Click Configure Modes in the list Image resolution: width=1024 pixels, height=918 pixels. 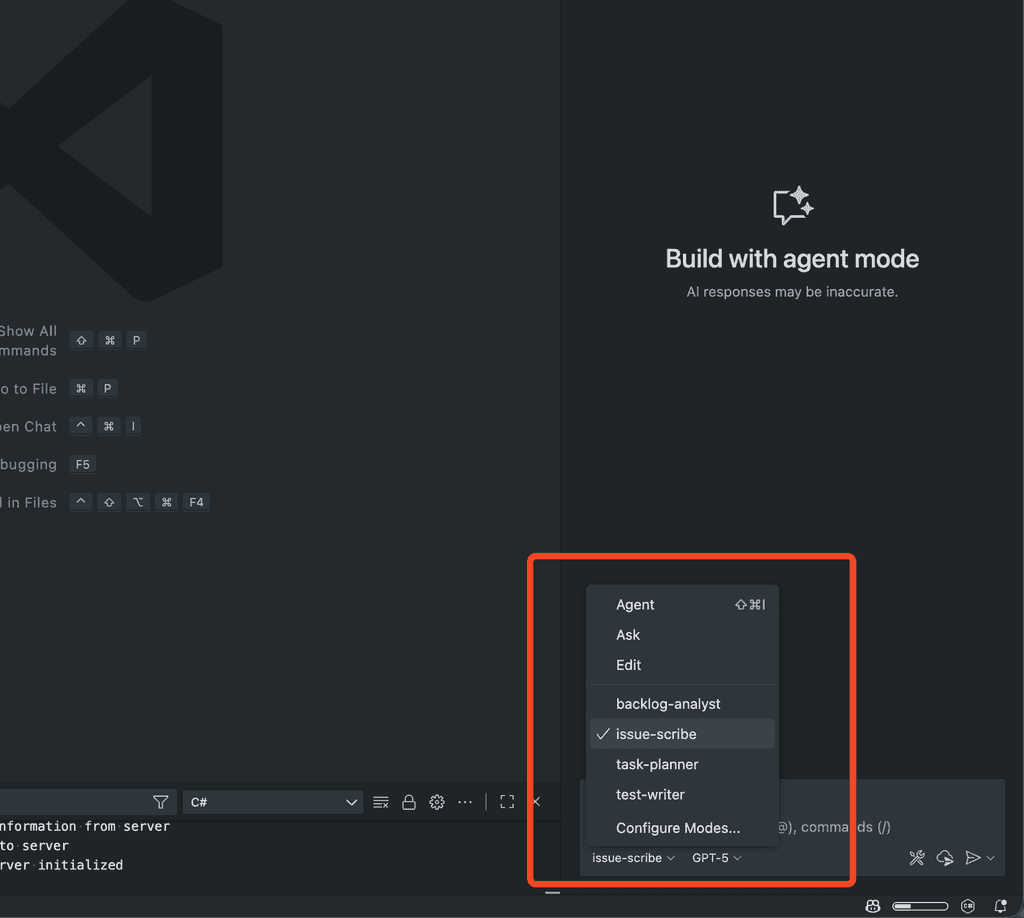(x=675, y=828)
